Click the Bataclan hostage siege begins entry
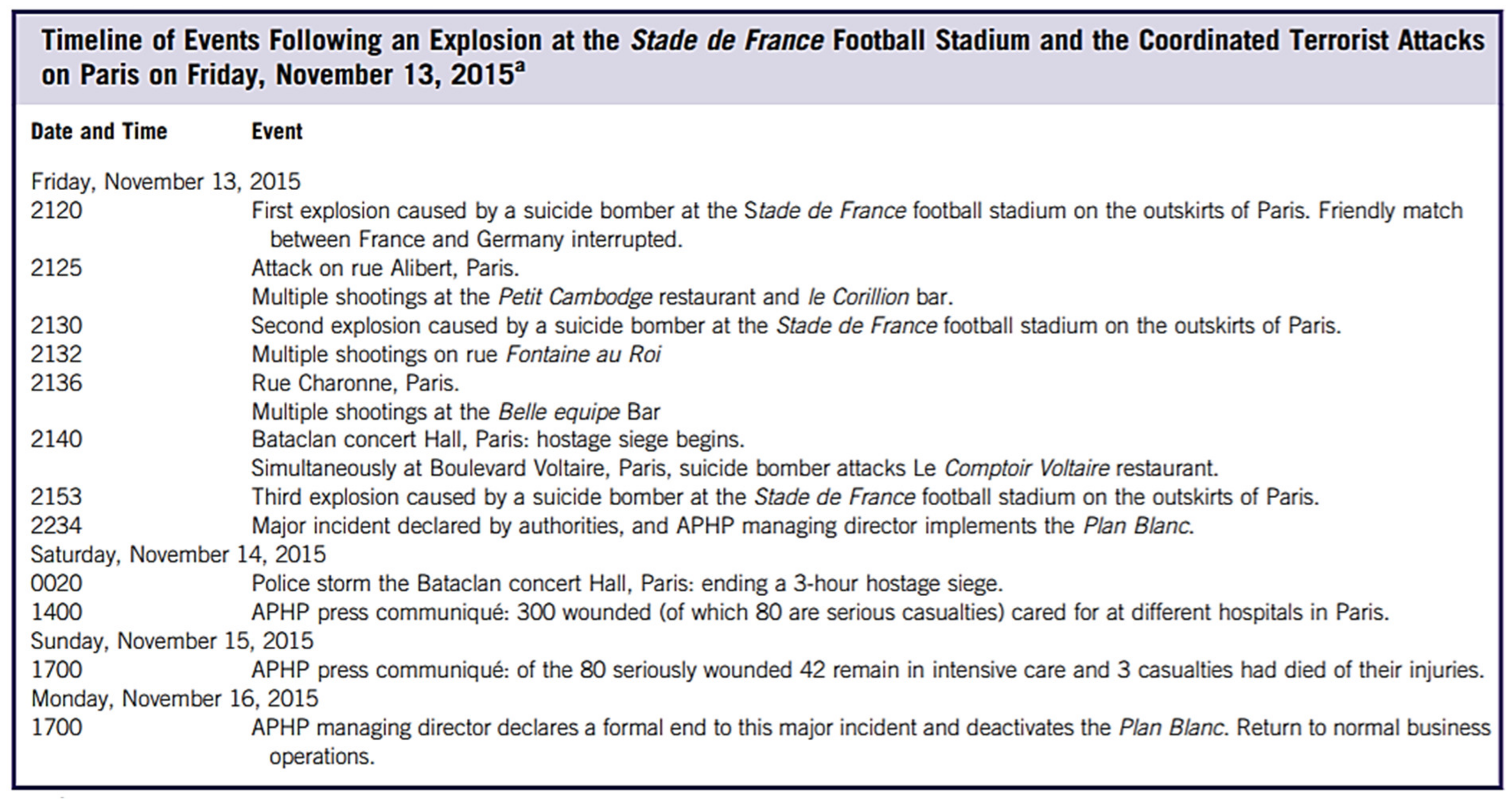This screenshot has height=799, width=1512. tap(498, 440)
